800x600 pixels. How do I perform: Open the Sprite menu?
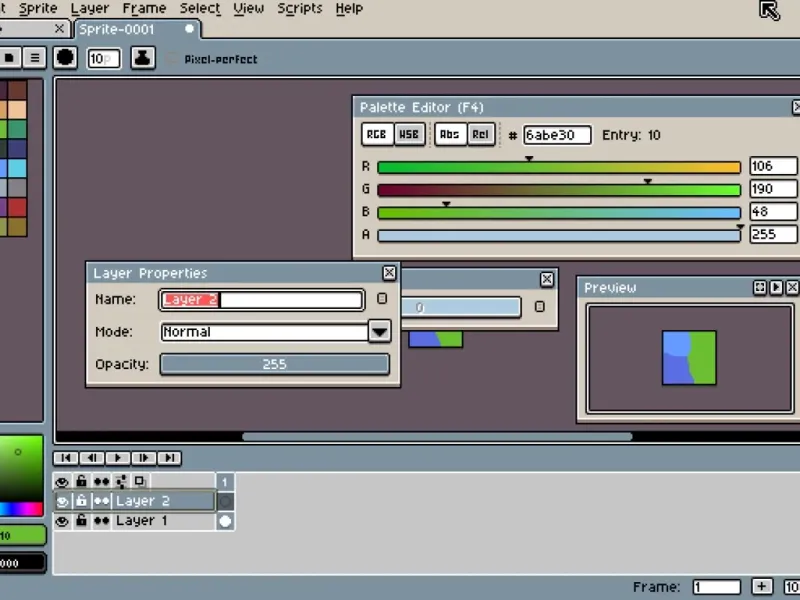(x=38, y=8)
